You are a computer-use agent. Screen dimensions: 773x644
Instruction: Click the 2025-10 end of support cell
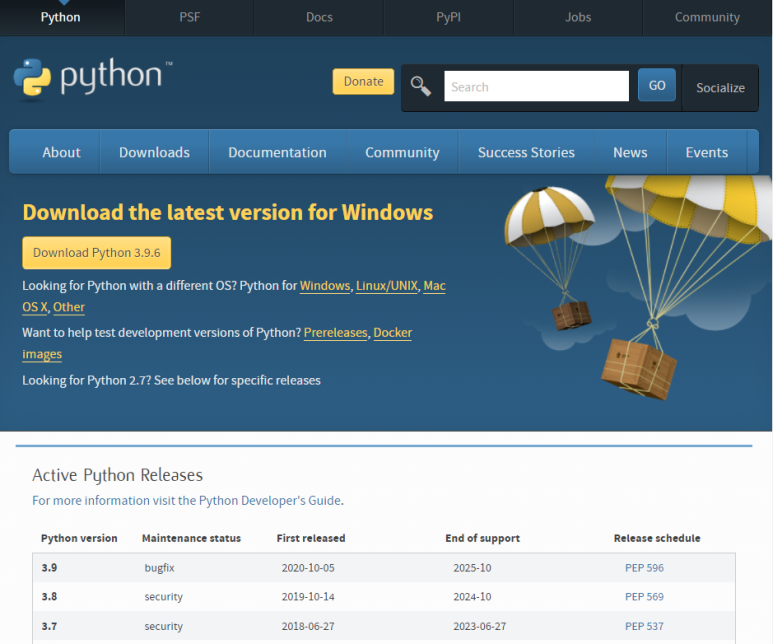coord(472,568)
